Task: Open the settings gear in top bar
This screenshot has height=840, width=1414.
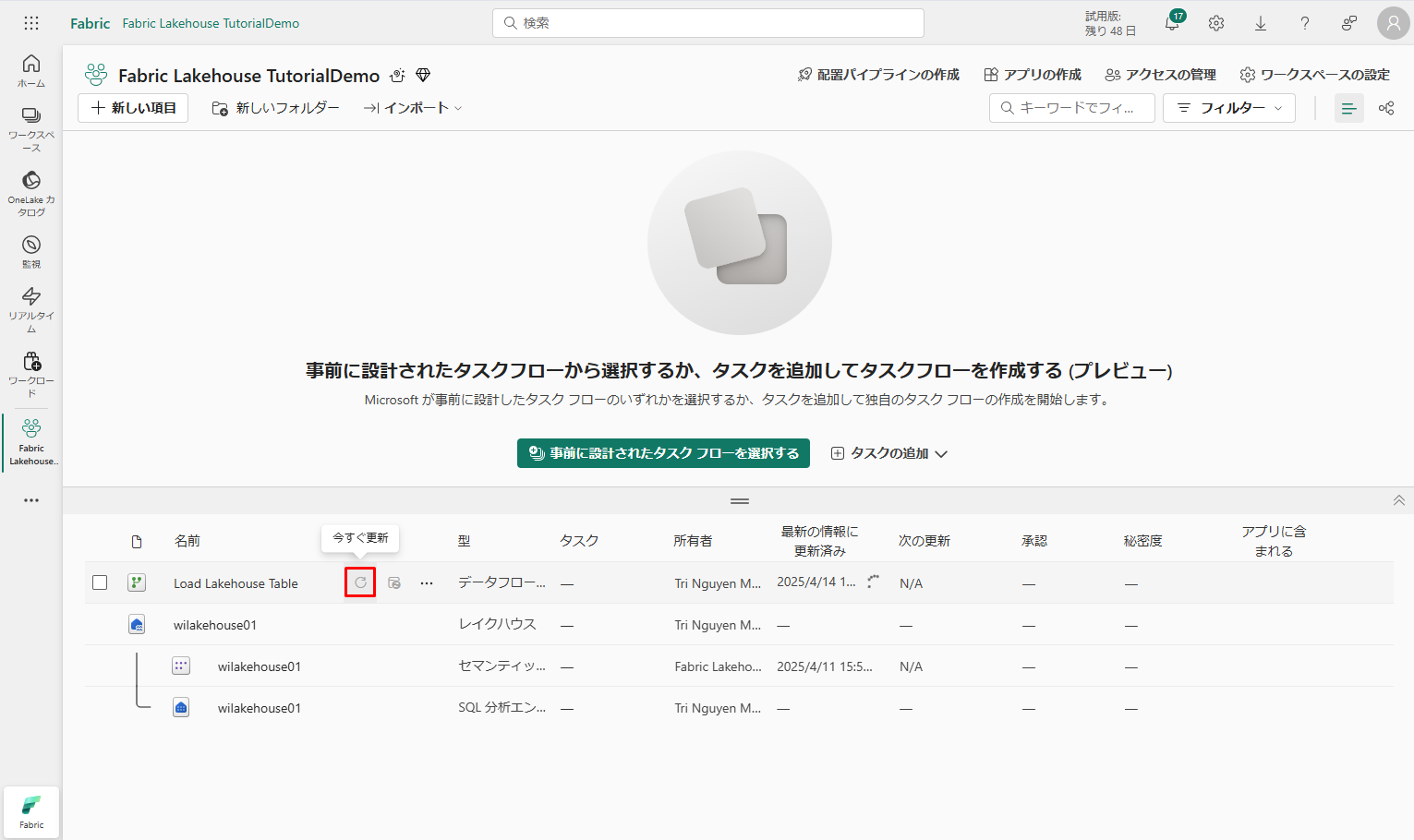Action: tap(1216, 23)
